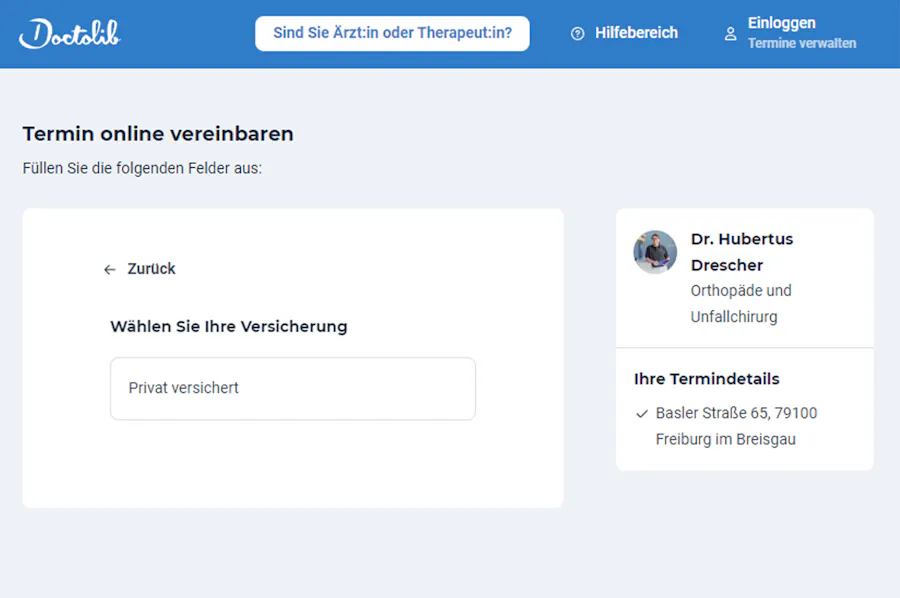This screenshot has width=900, height=598.
Task: Click the 'Orthopäde und Unfallchirurg' specialty text
Action: pyautogui.click(x=740, y=303)
